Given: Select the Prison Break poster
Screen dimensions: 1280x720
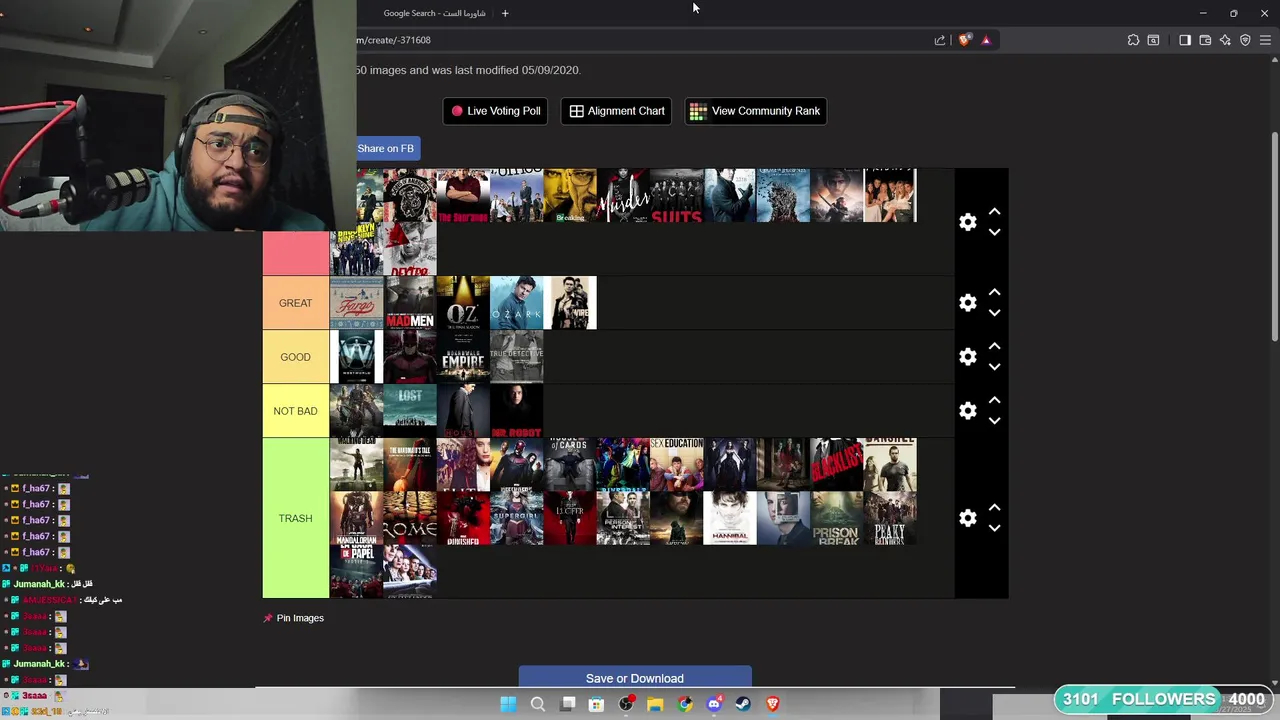Looking at the screenshot, I should (837, 518).
